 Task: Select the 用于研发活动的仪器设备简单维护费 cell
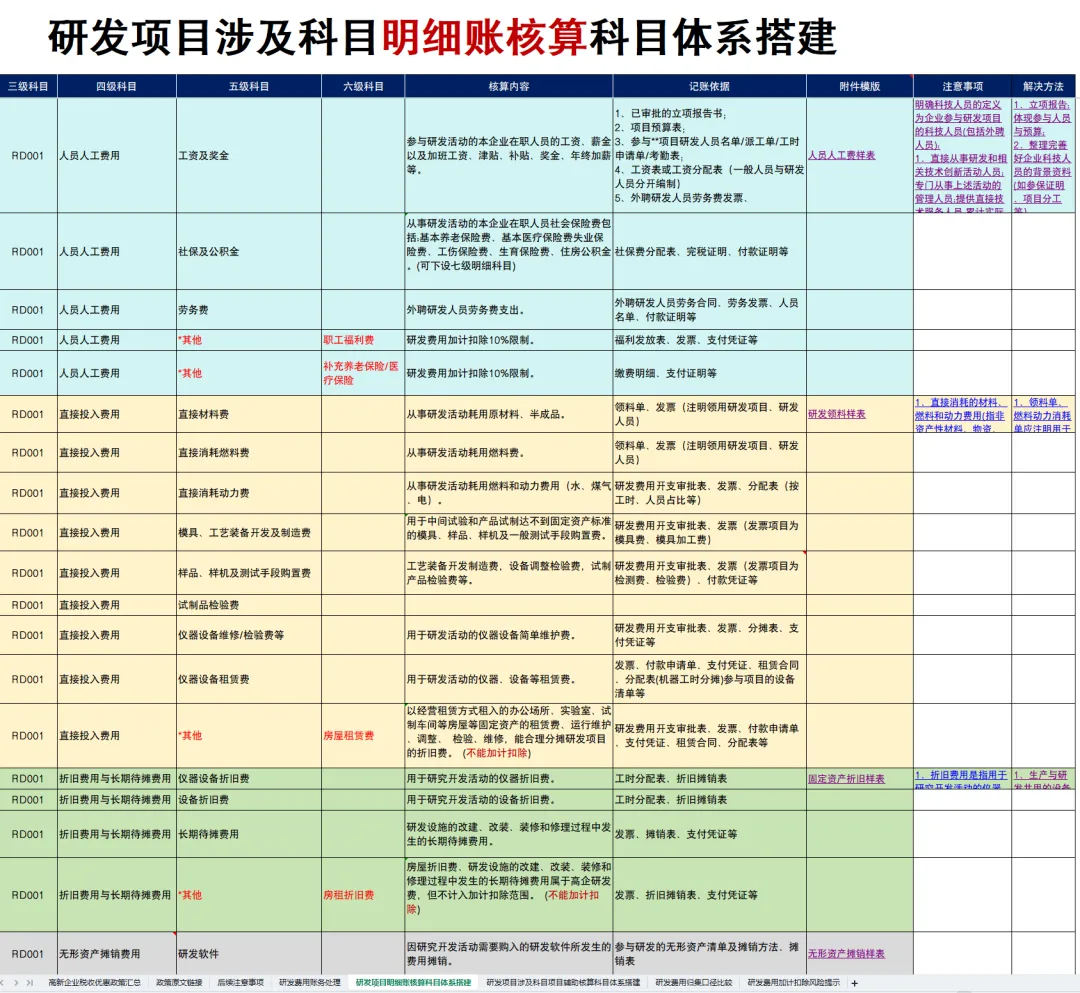(509, 635)
